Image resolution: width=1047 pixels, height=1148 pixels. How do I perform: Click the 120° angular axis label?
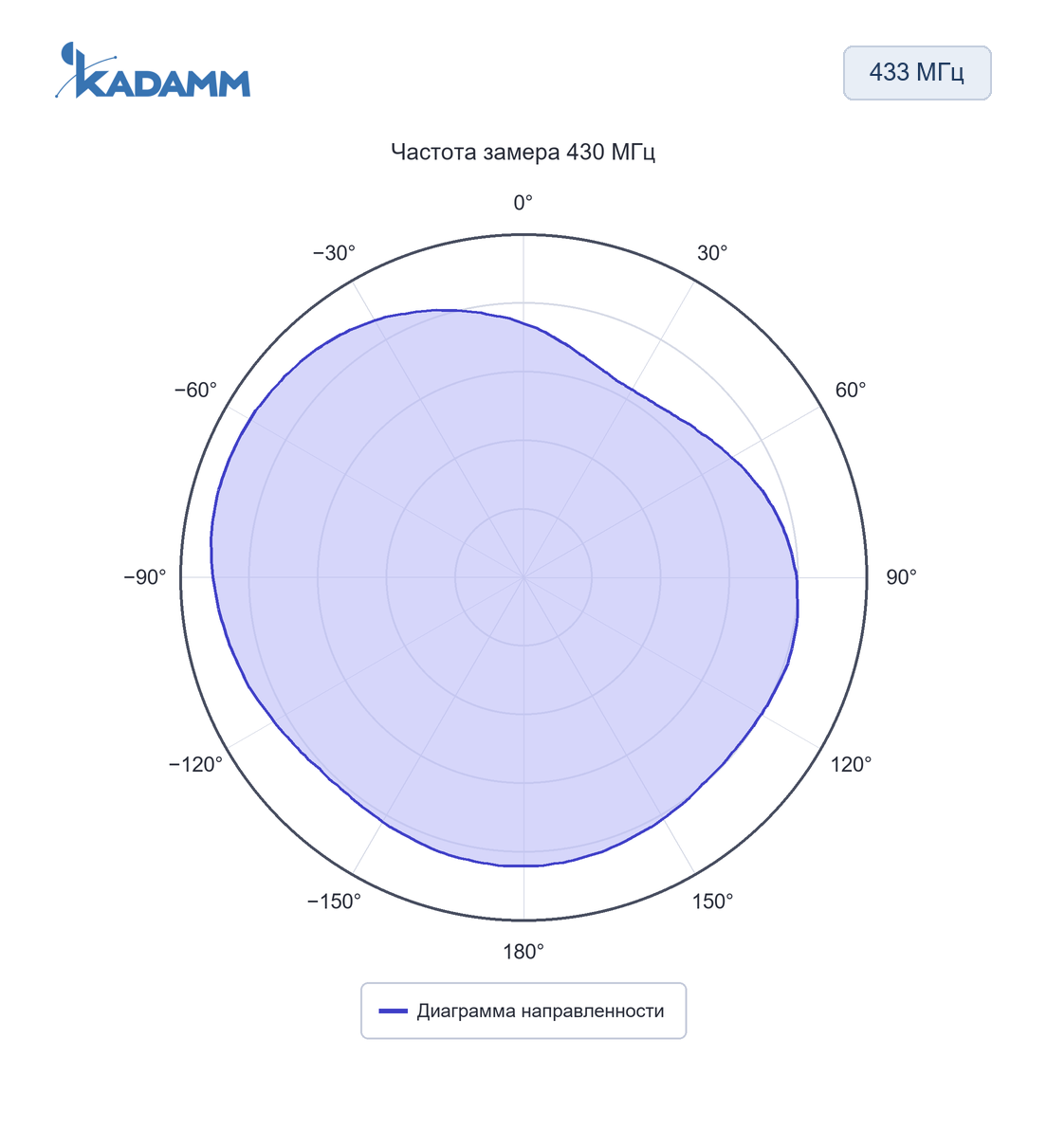pyautogui.click(x=852, y=764)
